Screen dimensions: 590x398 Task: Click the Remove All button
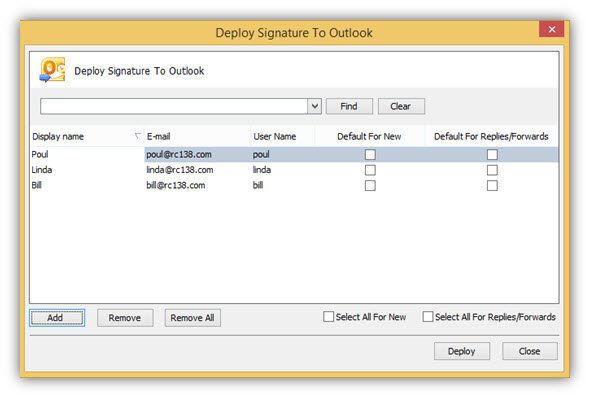pyautogui.click(x=193, y=318)
